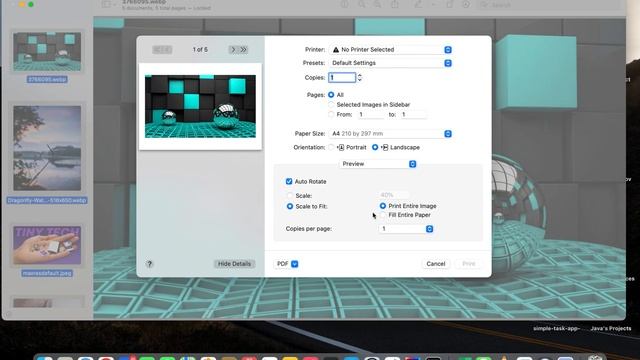
Task: Choose Print Entire Image option
Action: pos(382,206)
